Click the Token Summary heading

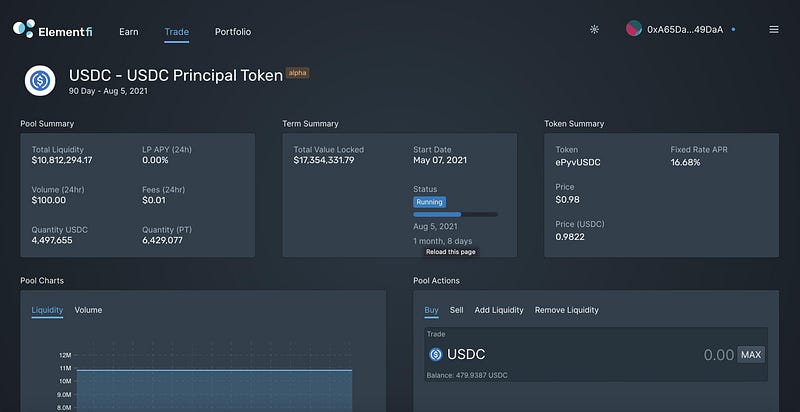click(x=574, y=124)
